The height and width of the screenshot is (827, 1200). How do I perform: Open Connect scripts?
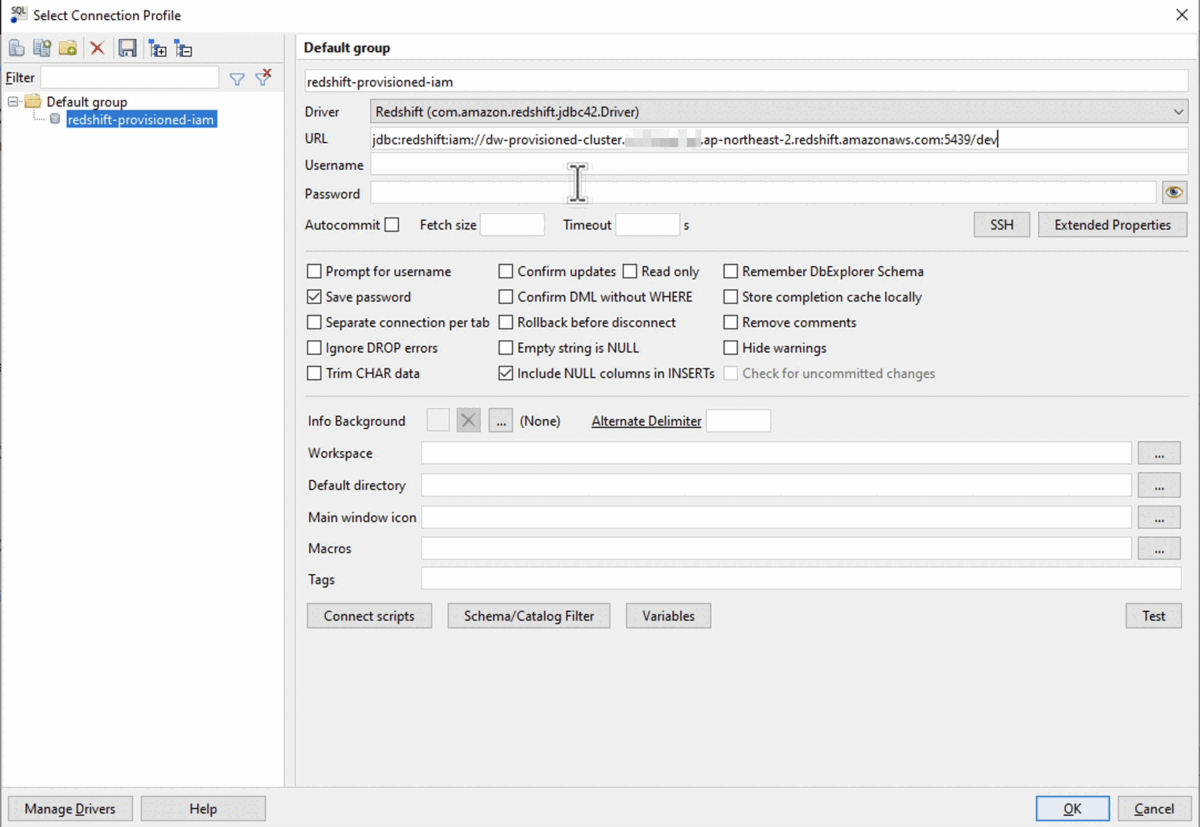coord(369,616)
